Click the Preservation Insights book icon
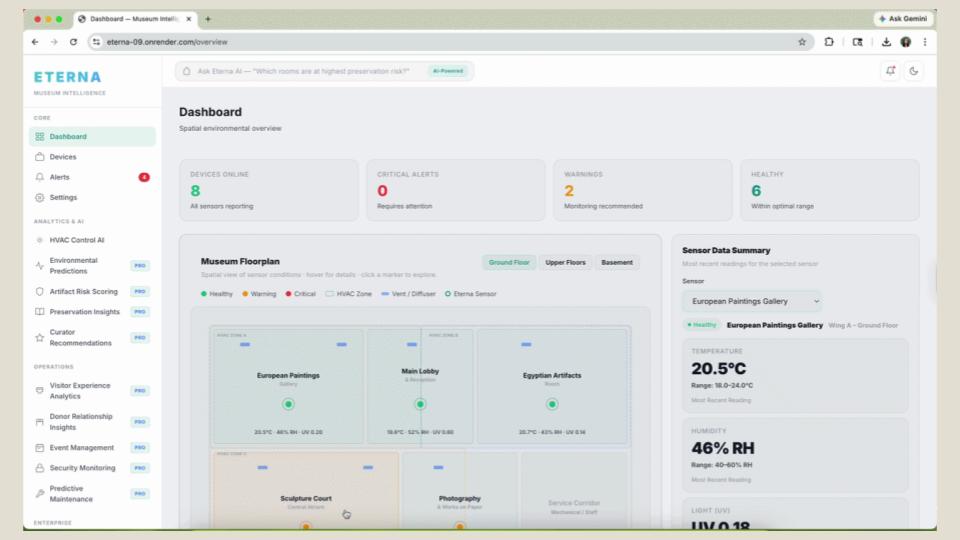The image size is (960, 540). [x=40, y=312]
